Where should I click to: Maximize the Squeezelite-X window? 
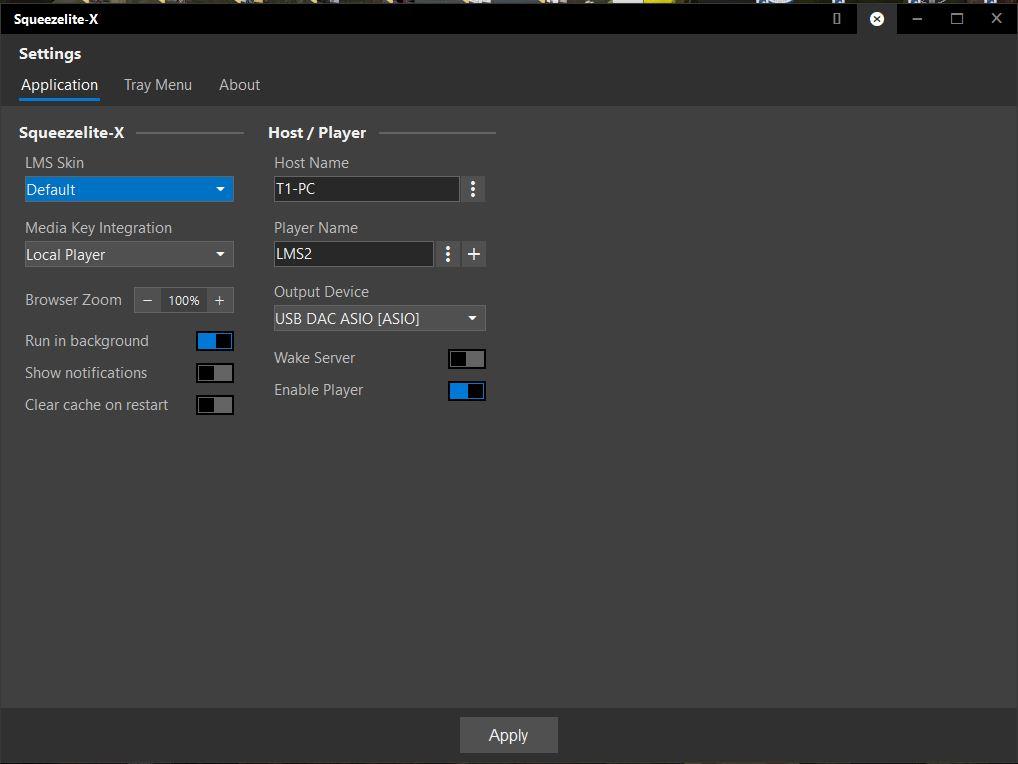pyautogui.click(x=957, y=19)
